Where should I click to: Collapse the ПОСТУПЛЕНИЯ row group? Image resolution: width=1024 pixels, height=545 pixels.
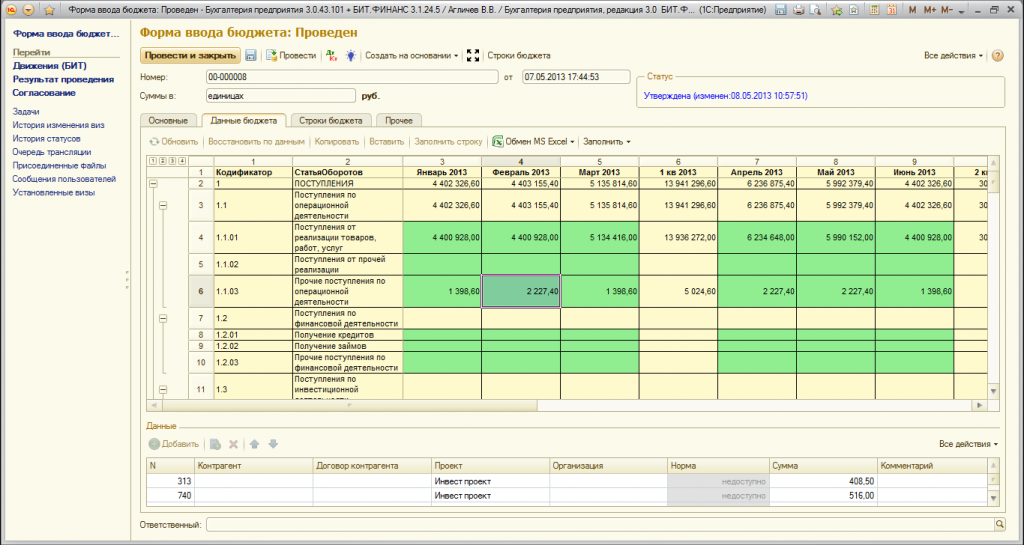click(x=153, y=184)
